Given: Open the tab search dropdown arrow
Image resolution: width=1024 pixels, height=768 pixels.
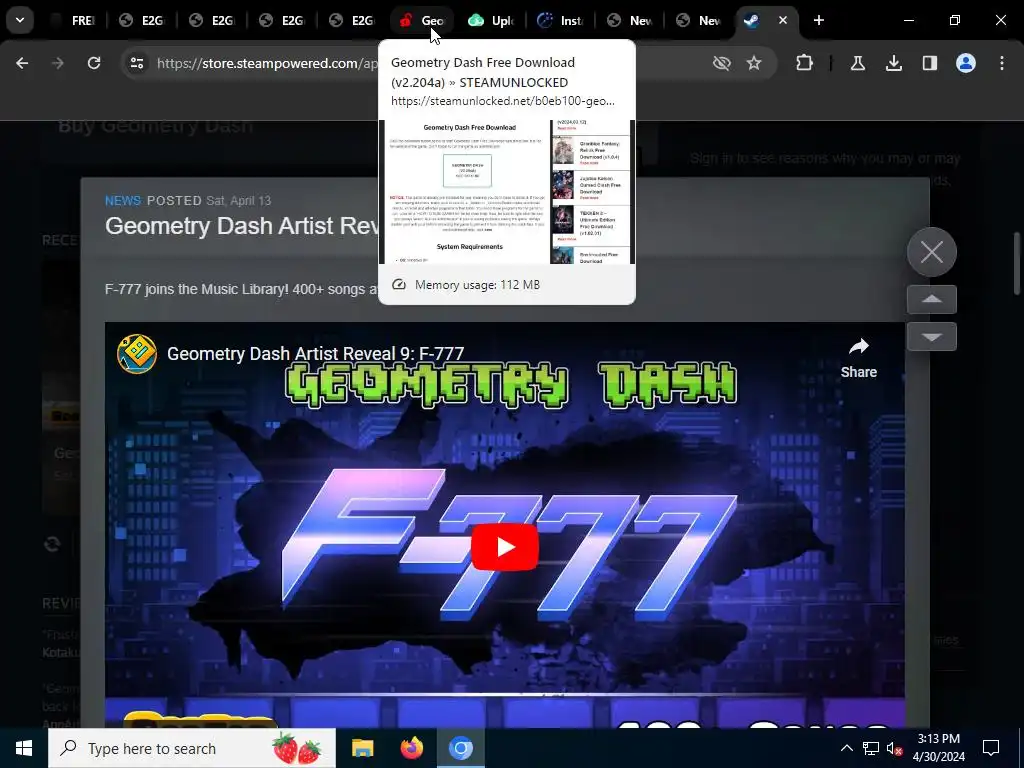Looking at the screenshot, I should coord(20,20).
